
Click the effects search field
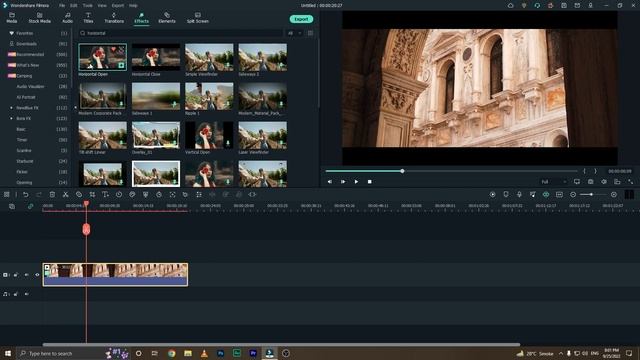click(180, 33)
